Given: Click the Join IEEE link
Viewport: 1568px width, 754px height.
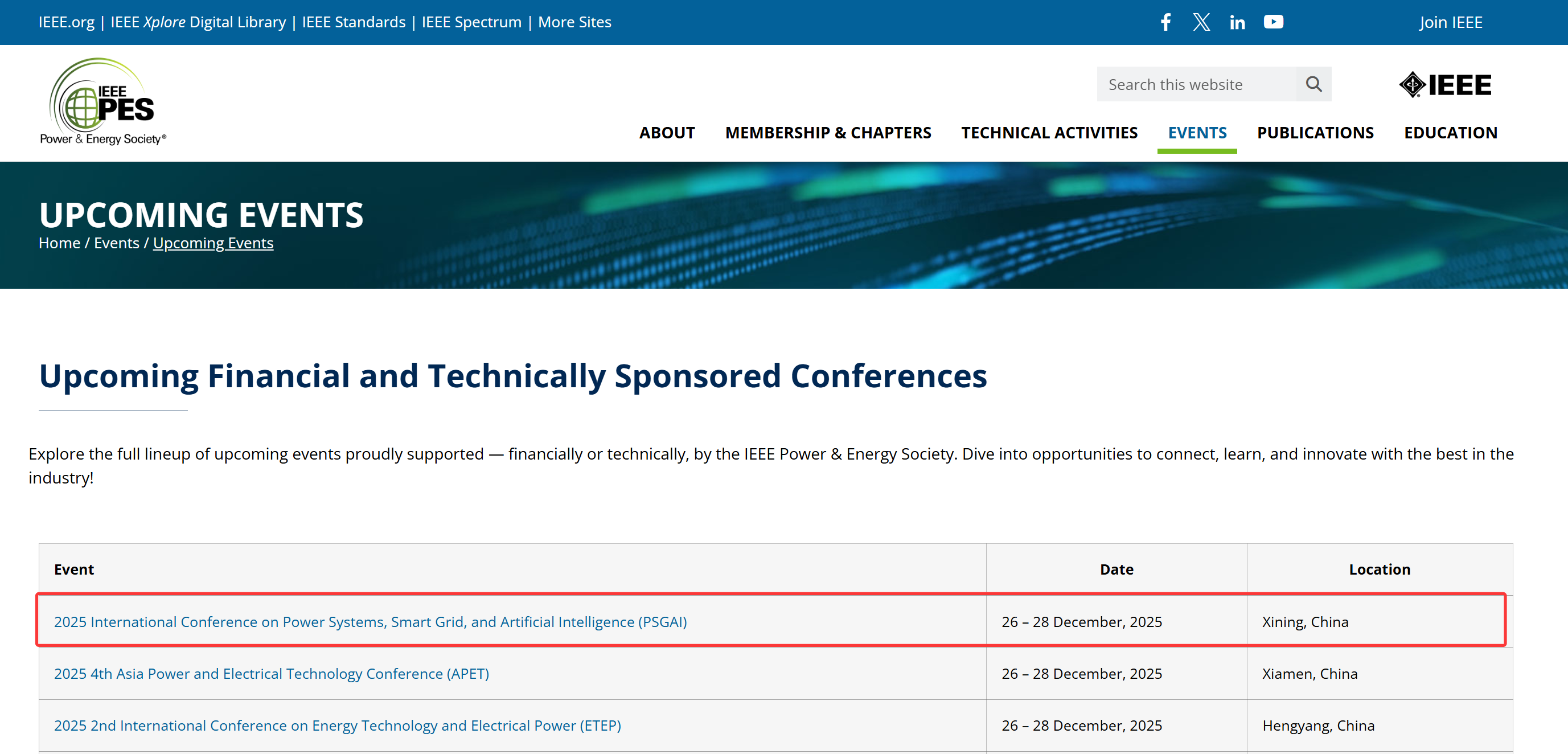Looking at the screenshot, I should point(1450,23).
